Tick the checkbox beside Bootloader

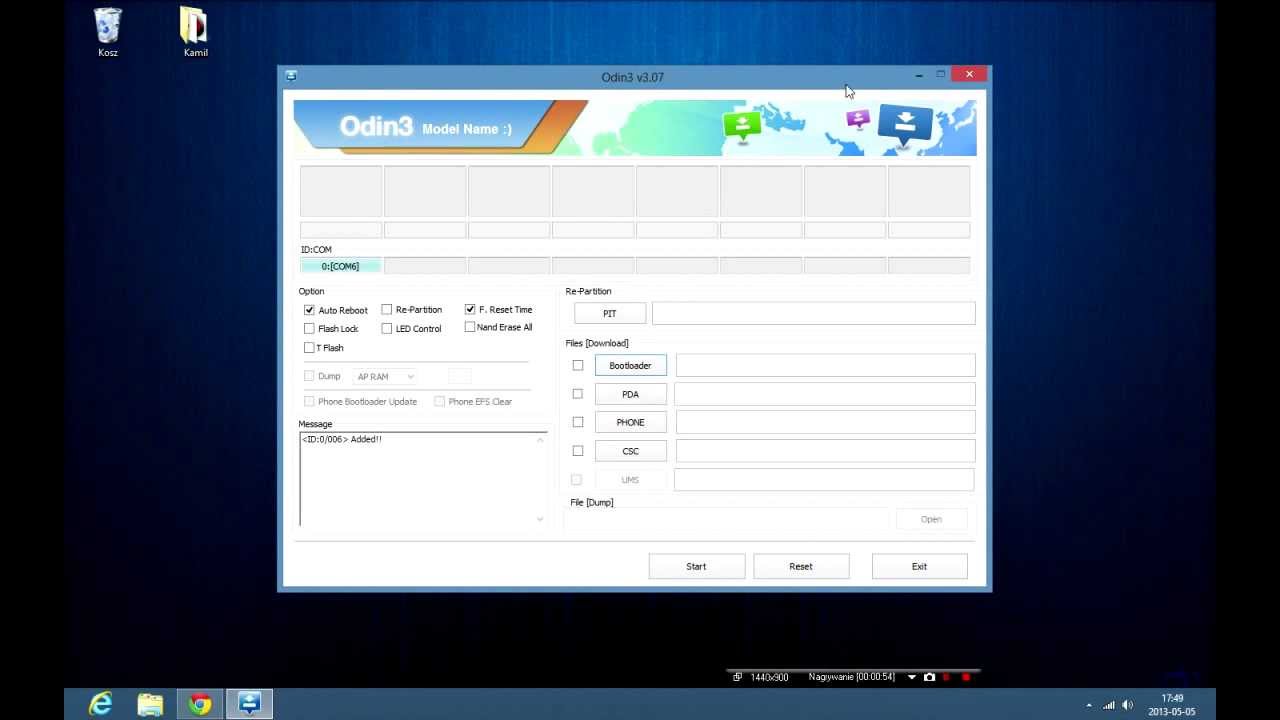coord(578,365)
